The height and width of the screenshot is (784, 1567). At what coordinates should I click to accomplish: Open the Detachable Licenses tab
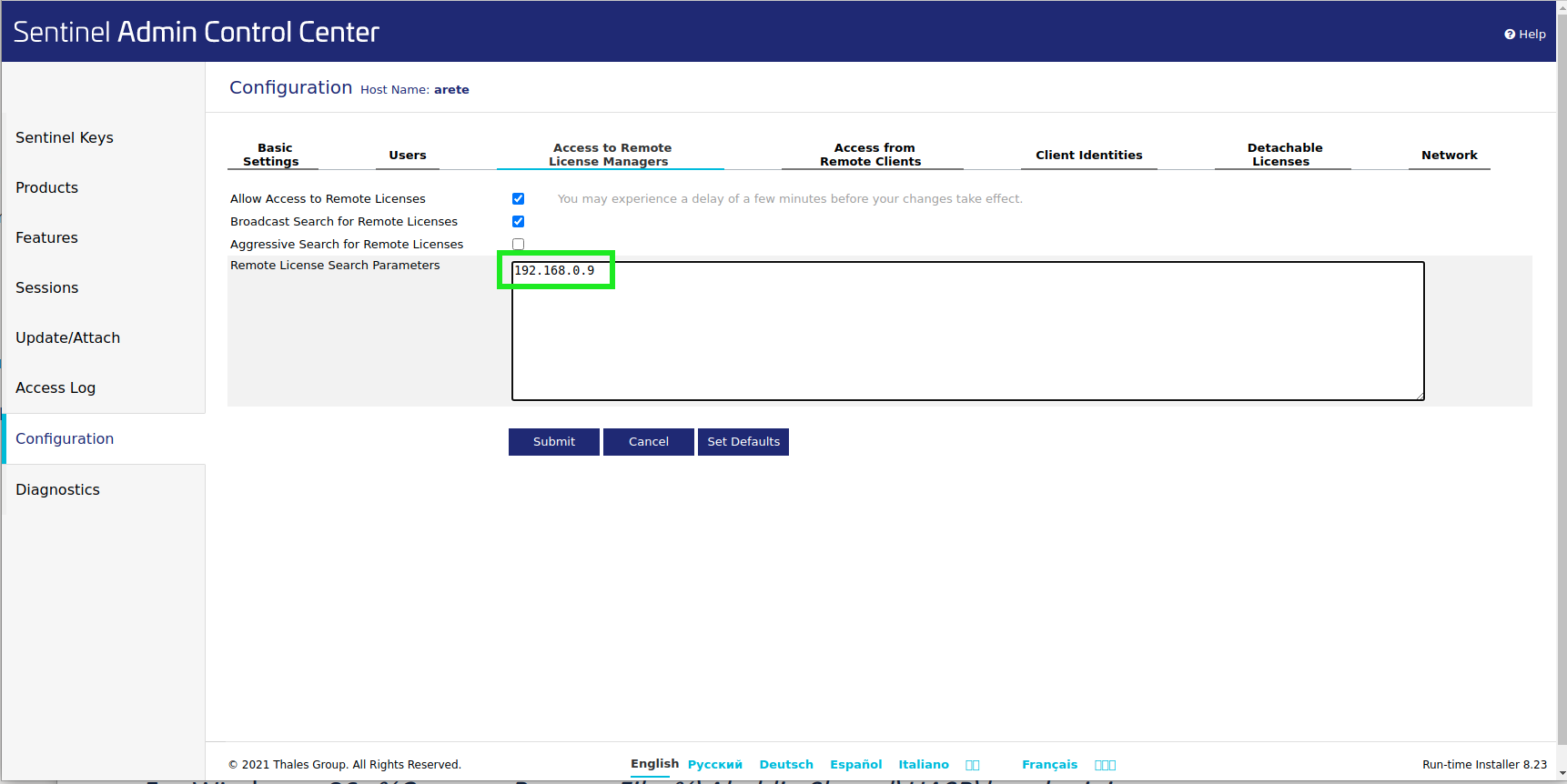[1283, 155]
